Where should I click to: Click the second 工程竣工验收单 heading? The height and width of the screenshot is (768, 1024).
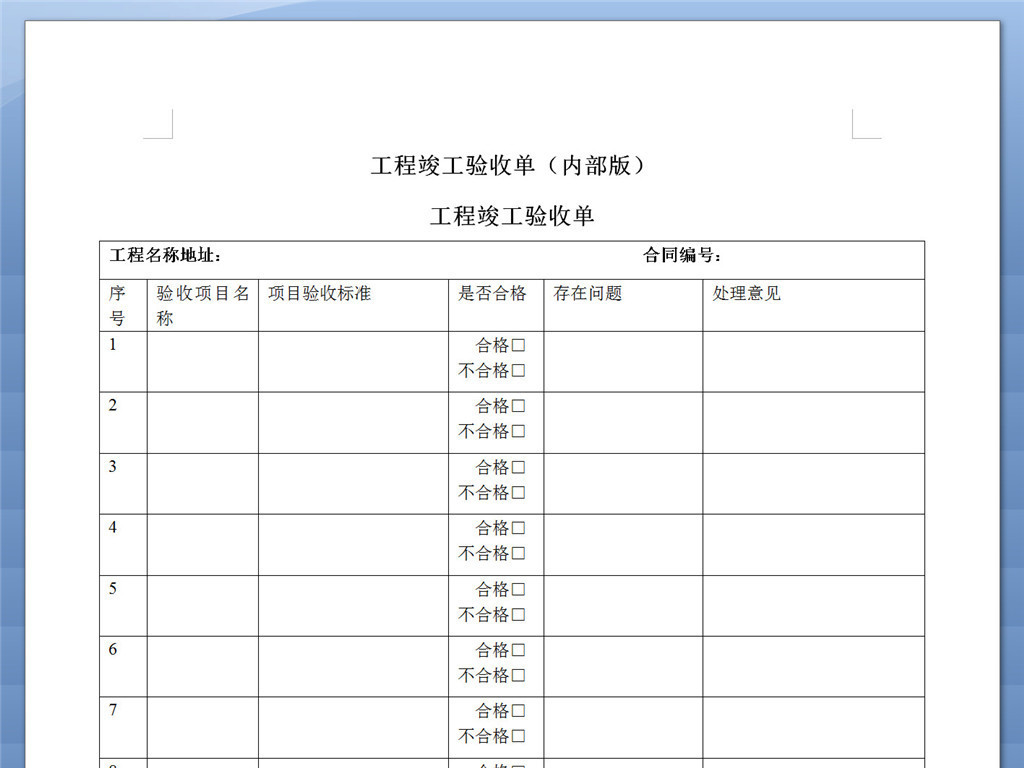click(512, 216)
